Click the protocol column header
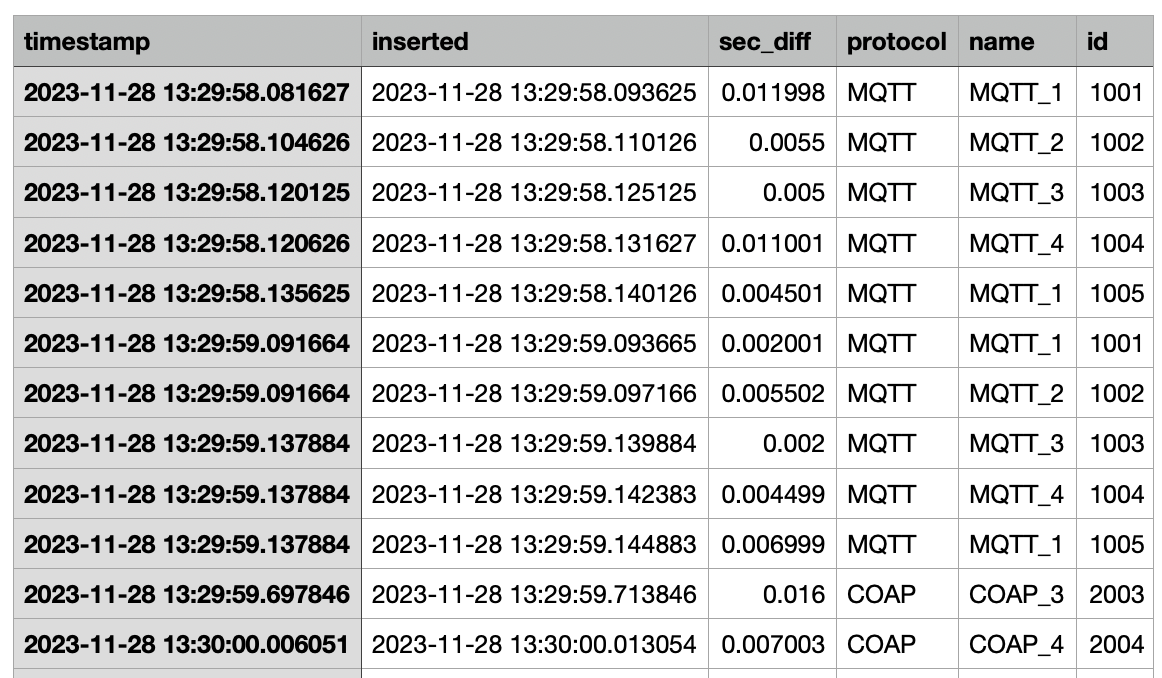 [897, 41]
